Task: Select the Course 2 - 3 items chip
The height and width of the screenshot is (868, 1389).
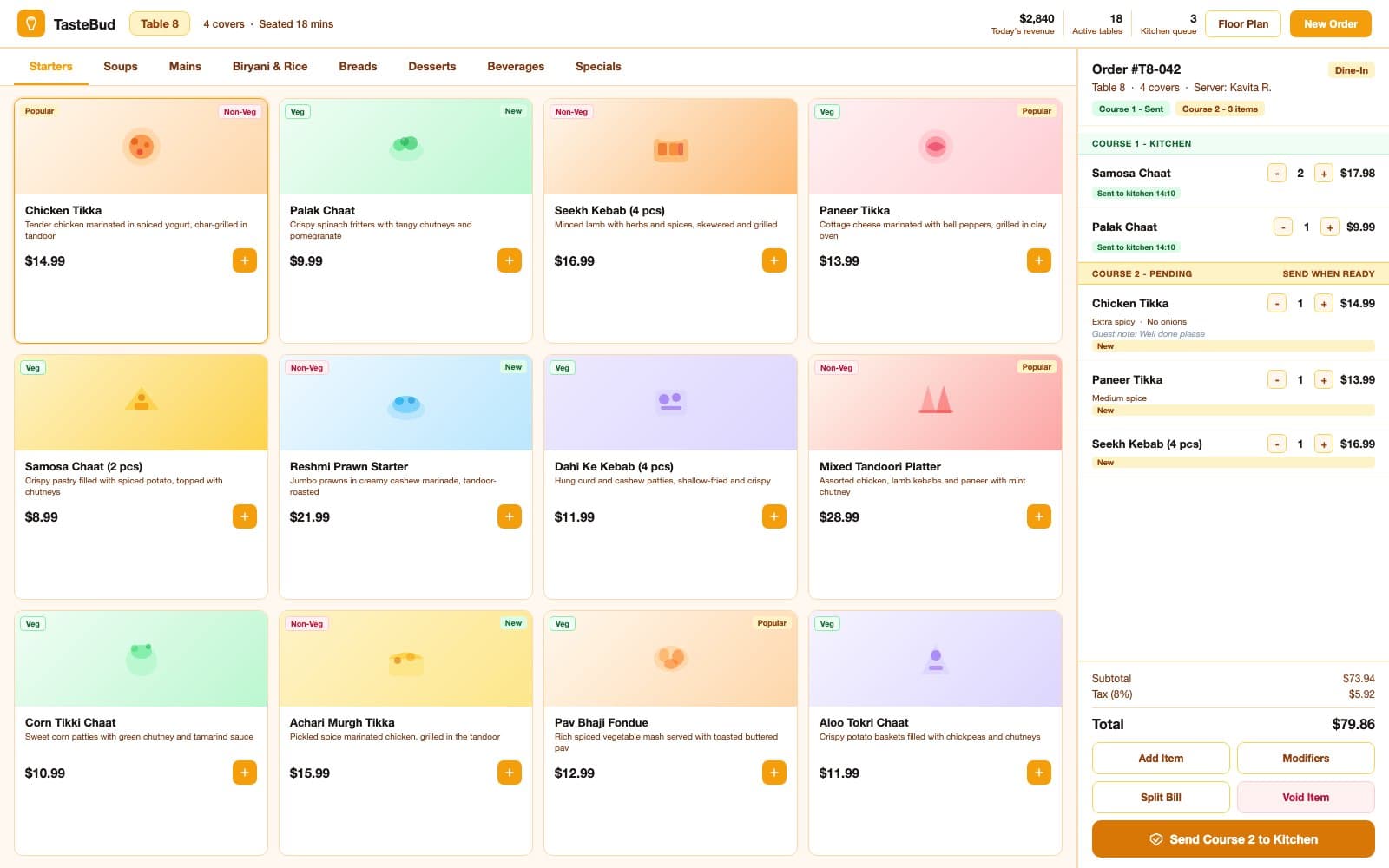Action: click(x=1220, y=109)
